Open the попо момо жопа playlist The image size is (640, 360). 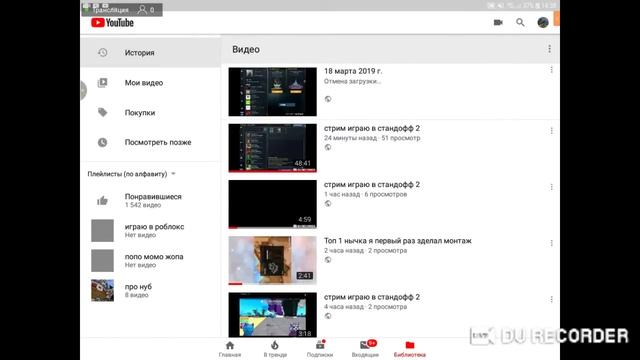pos(151,260)
